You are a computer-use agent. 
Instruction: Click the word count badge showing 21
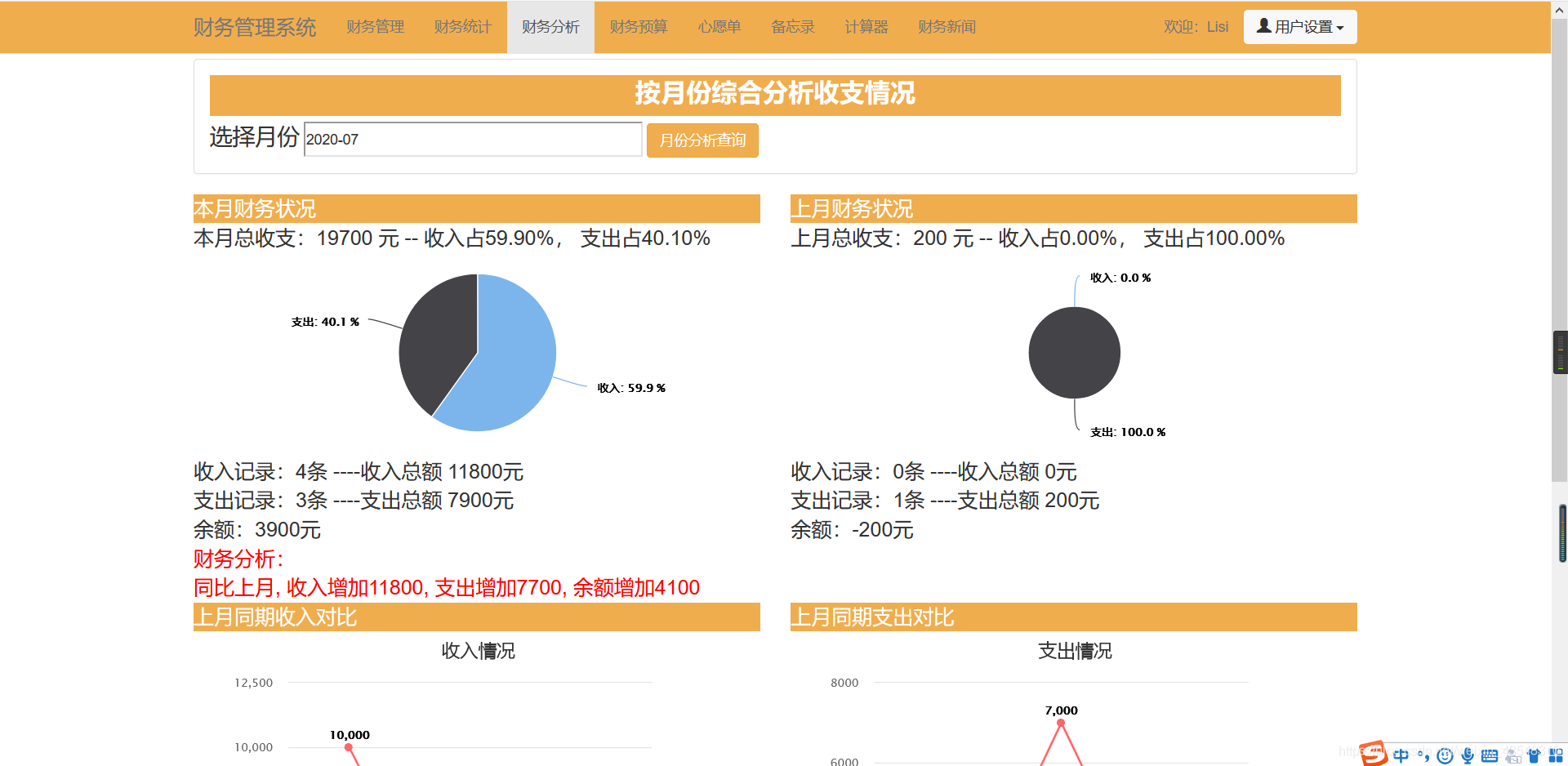click(1515, 757)
